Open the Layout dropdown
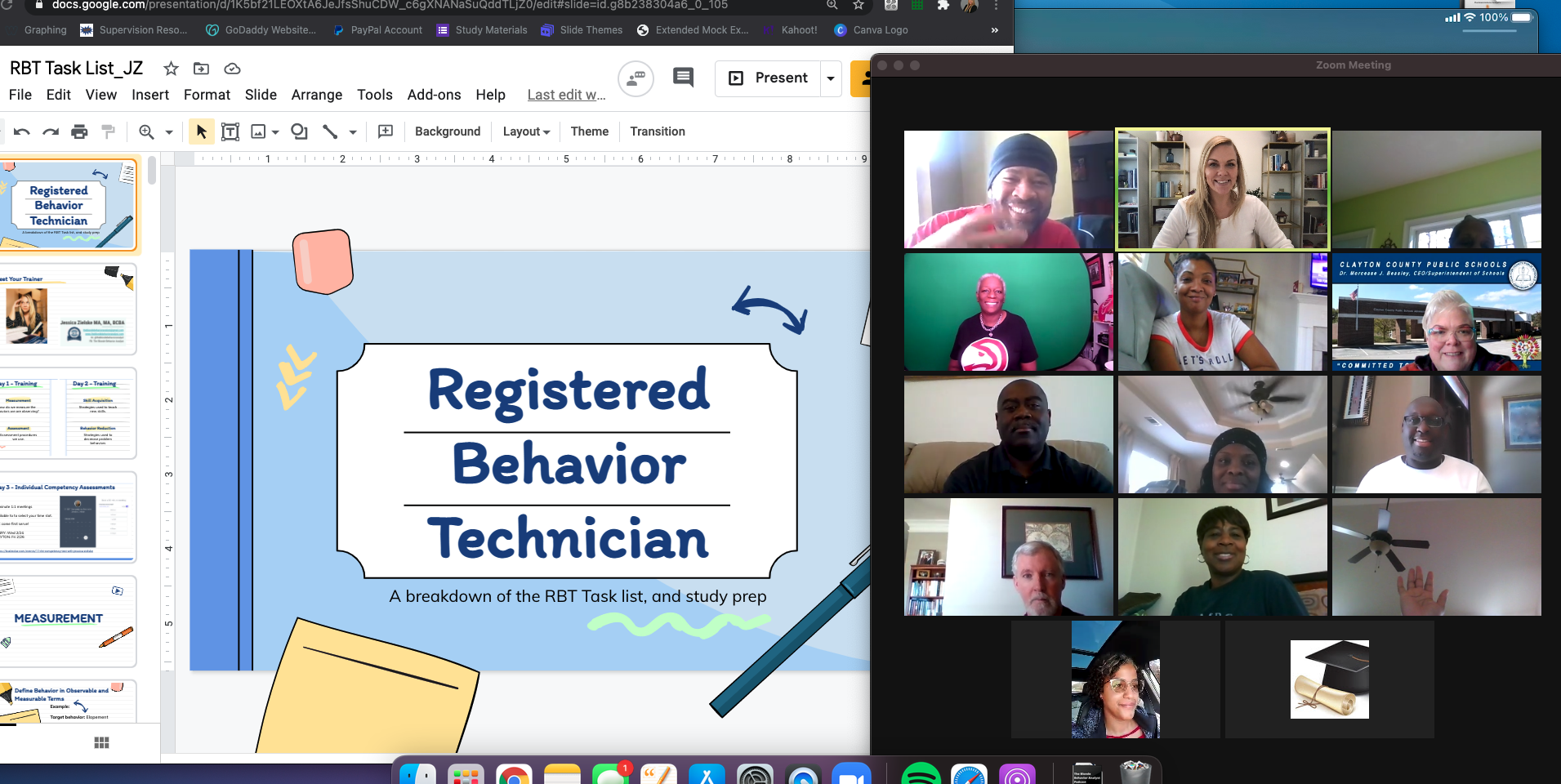The height and width of the screenshot is (784, 1561). coord(526,131)
